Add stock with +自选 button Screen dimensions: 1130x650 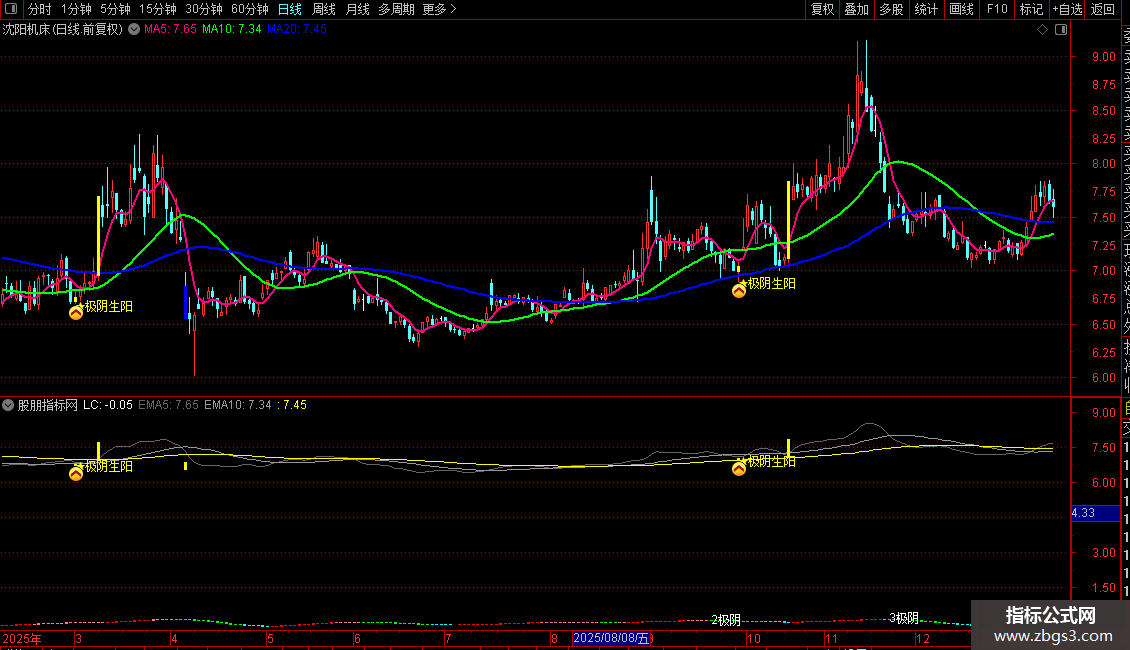[1067, 9]
